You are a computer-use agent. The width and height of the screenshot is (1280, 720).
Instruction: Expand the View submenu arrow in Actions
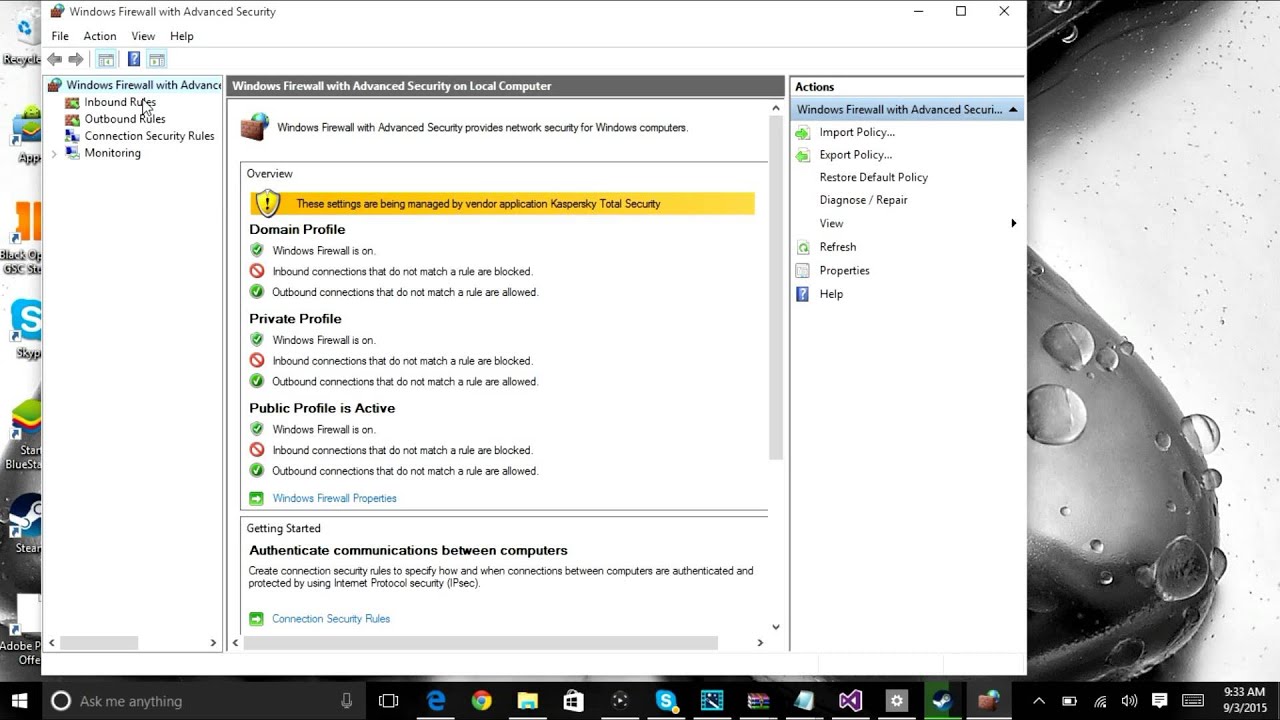click(x=1013, y=223)
